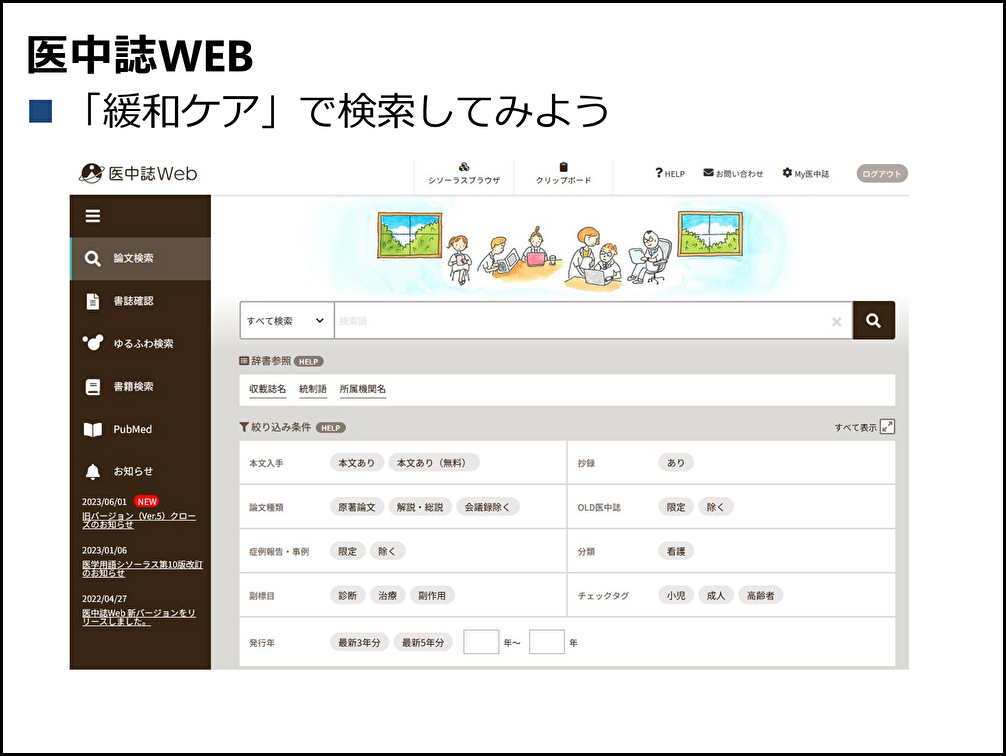This screenshot has height=756, width=1006.
Task: Toggle the 診断 subheading filter
Action: (x=348, y=596)
